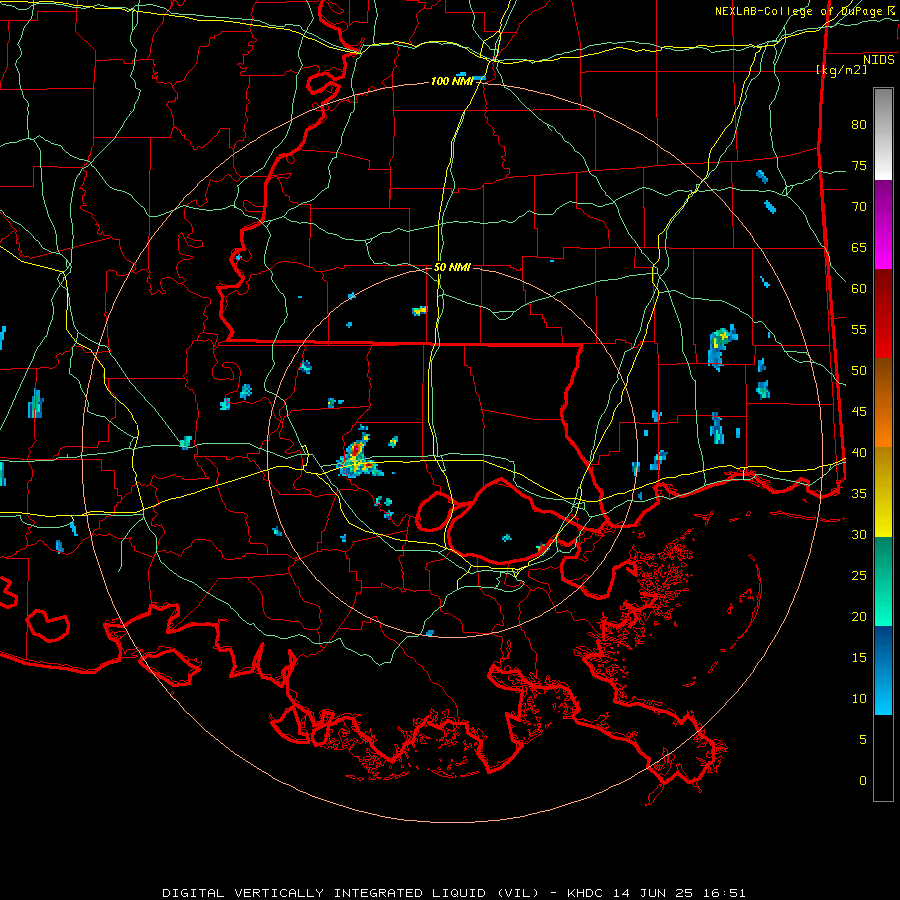
Task: Click the 50 NMI range ring label
Action: [x=452, y=267]
